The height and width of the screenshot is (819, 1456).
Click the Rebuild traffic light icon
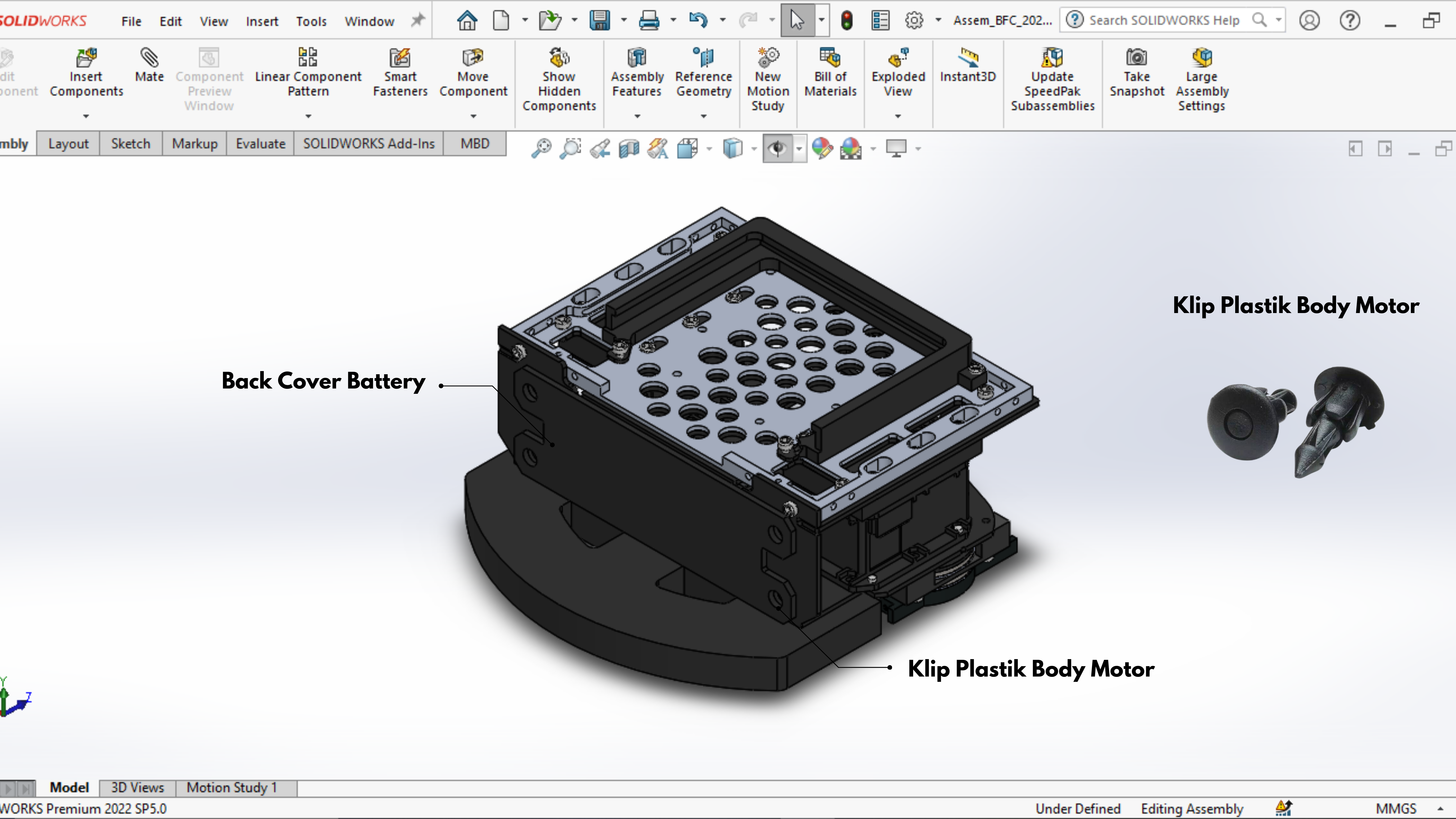pyautogui.click(x=847, y=20)
